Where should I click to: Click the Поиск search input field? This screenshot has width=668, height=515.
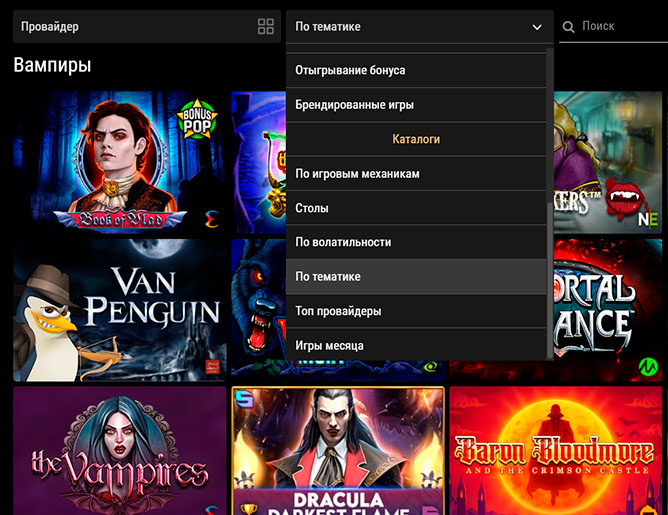coord(620,27)
